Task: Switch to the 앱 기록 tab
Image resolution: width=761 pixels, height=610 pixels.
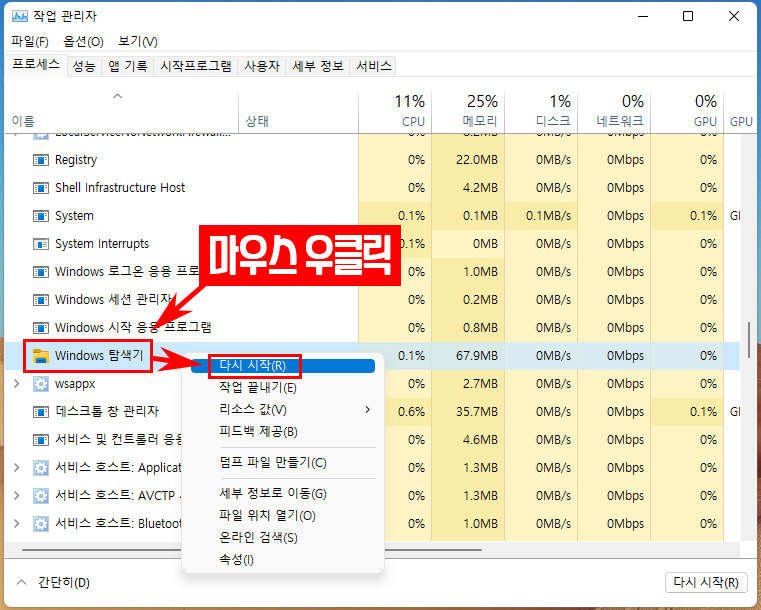Action: coord(128,66)
